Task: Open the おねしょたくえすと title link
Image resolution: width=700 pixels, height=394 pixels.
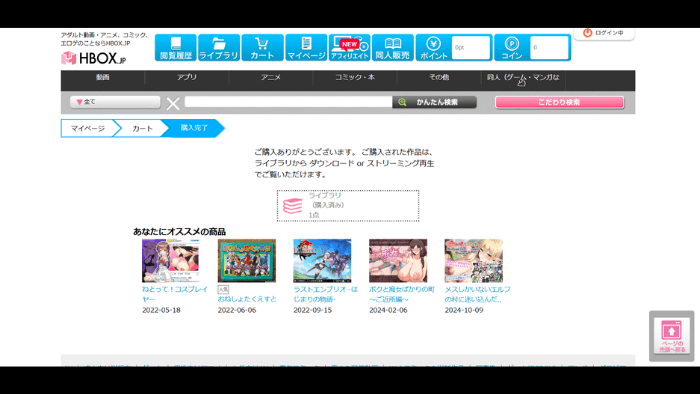Action: 247,299
